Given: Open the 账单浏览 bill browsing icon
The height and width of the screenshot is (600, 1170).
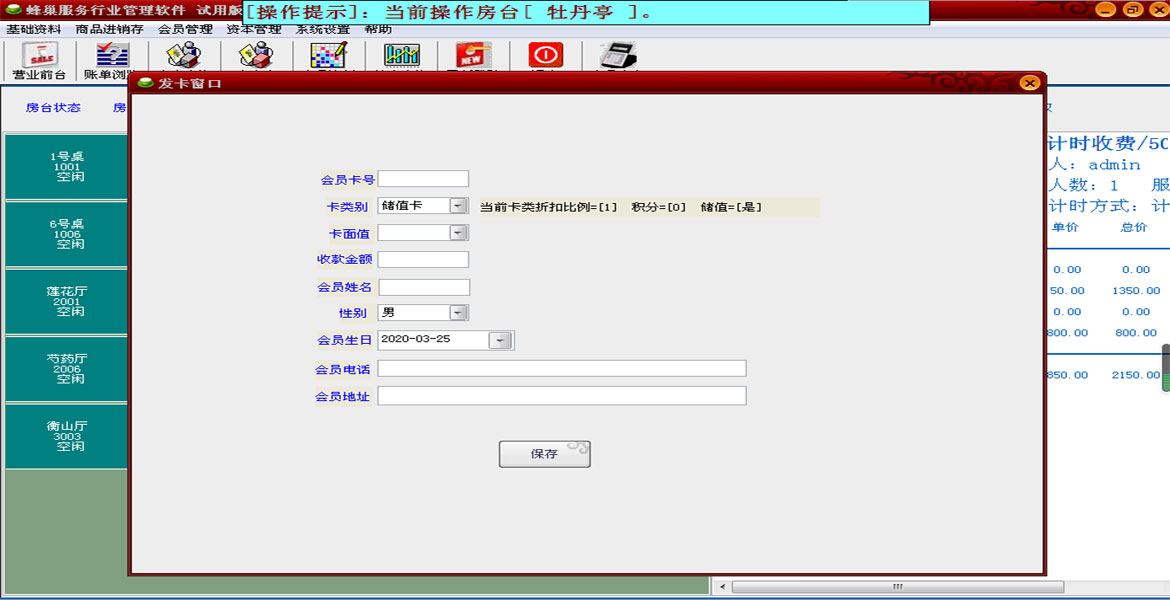Looking at the screenshot, I should [x=112, y=60].
